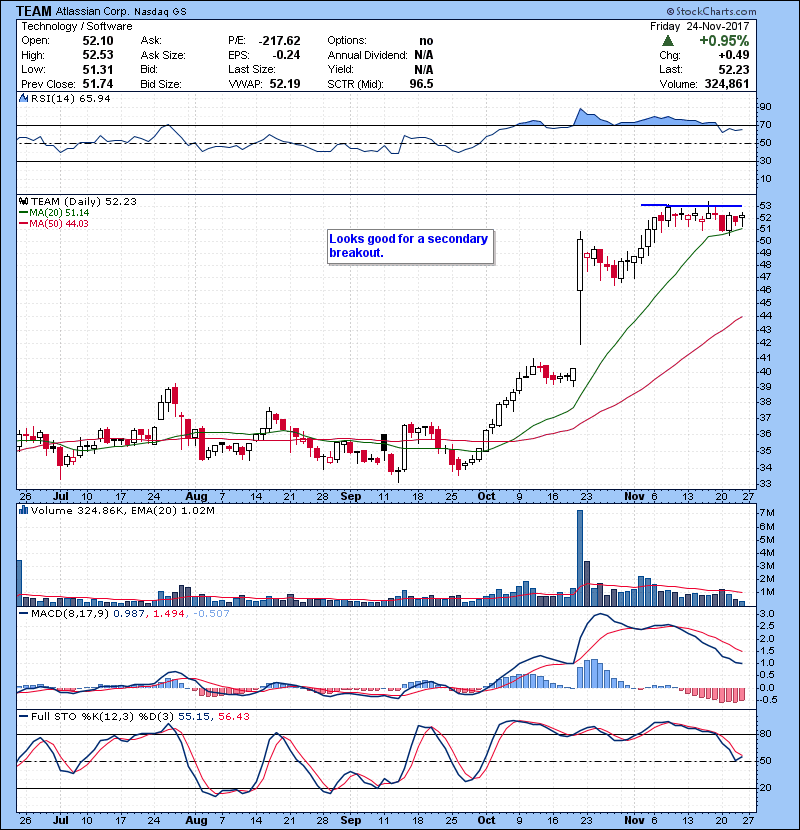Click the 'Looks good for a secondary breakout' annotation

[410, 246]
